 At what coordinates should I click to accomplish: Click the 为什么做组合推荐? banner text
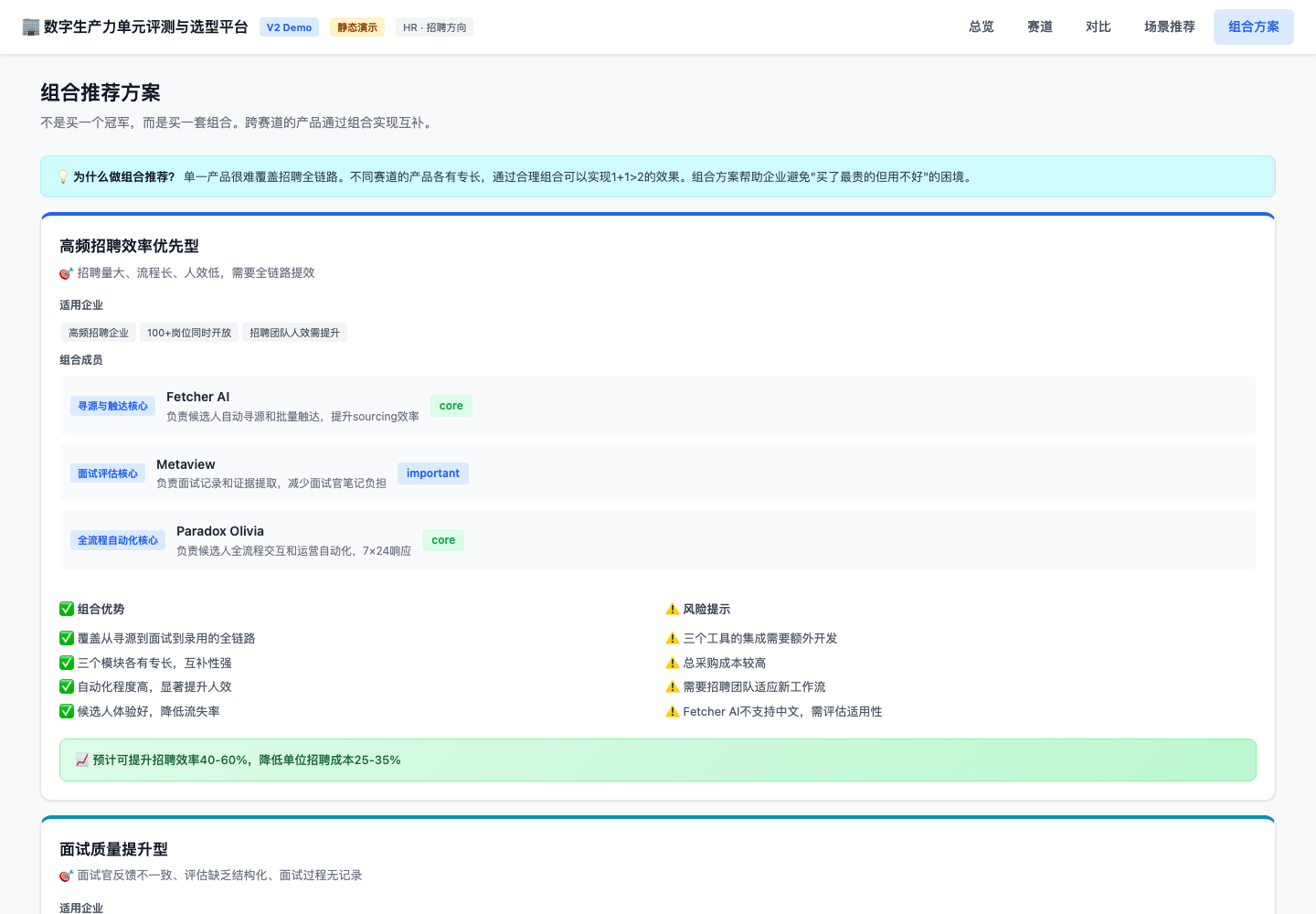pyautogui.click(x=124, y=176)
